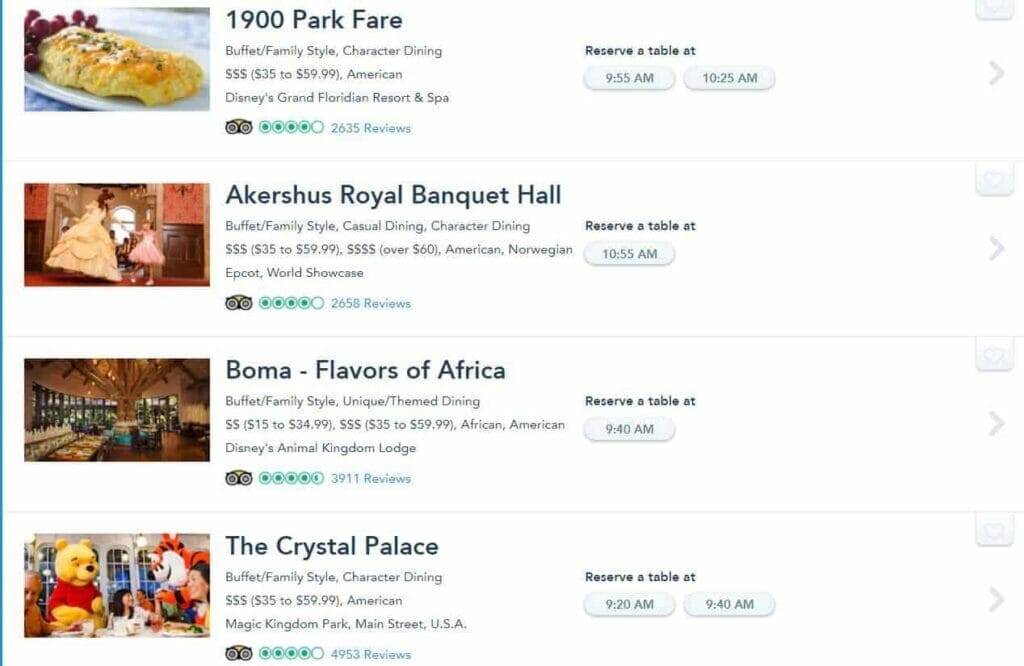The image size is (1024, 666).
Task: Expand 1900 Park Fare details chevron
Action: coord(996,73)
